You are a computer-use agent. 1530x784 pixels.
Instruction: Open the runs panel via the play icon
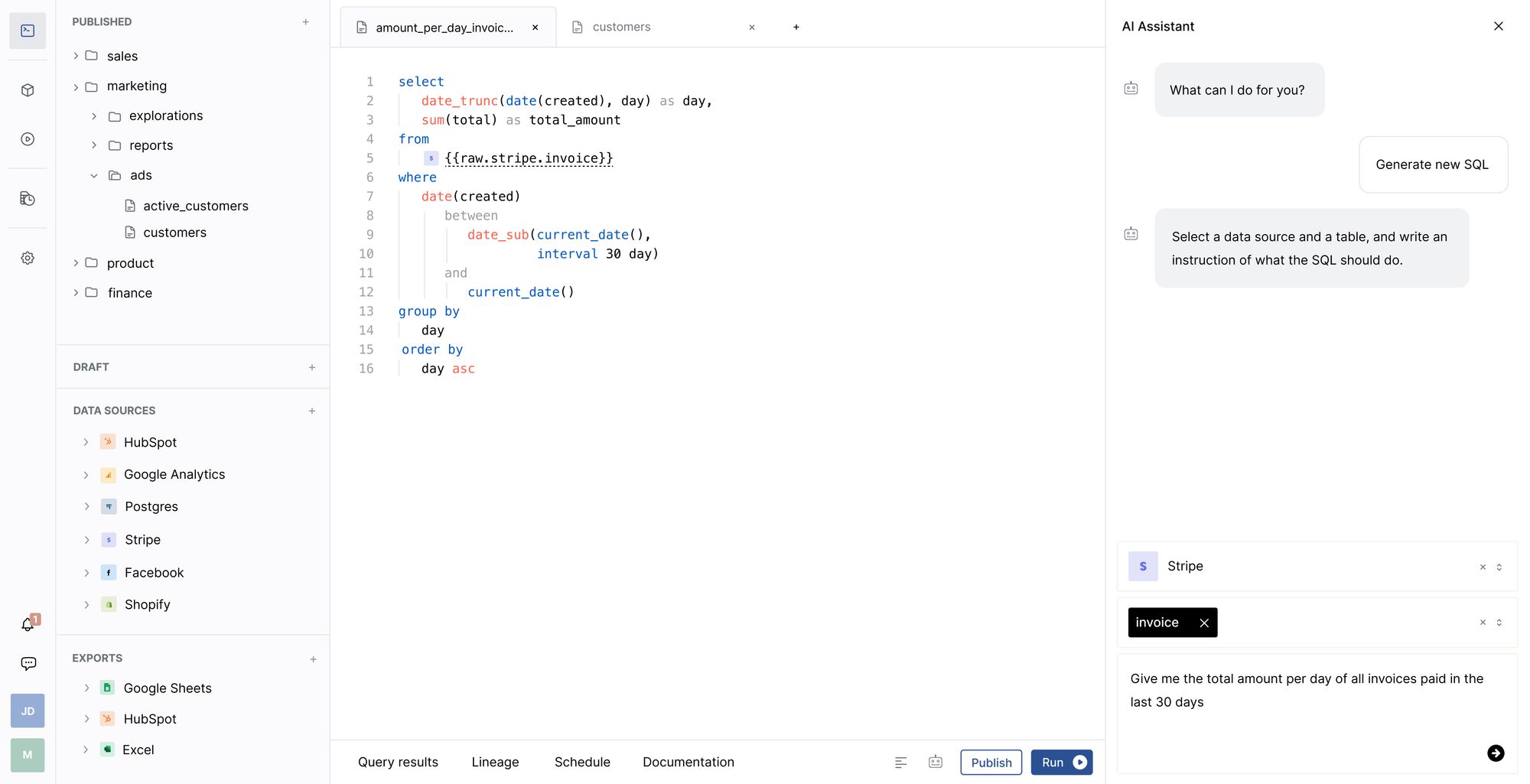click(x=28, y=139)
